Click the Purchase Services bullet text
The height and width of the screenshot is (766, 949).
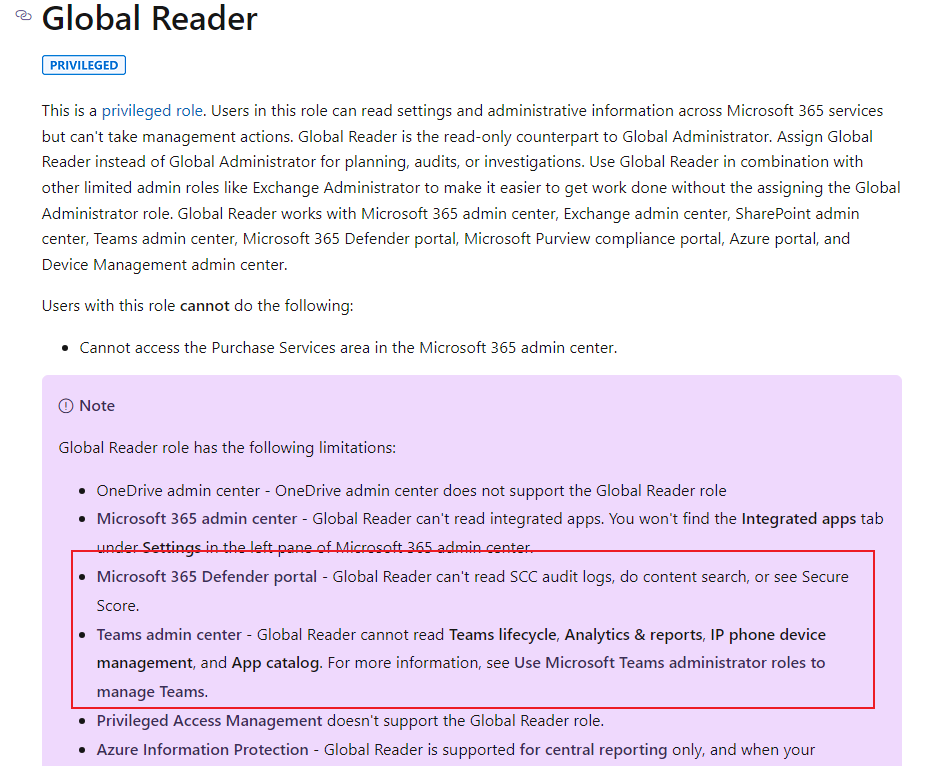348,348
